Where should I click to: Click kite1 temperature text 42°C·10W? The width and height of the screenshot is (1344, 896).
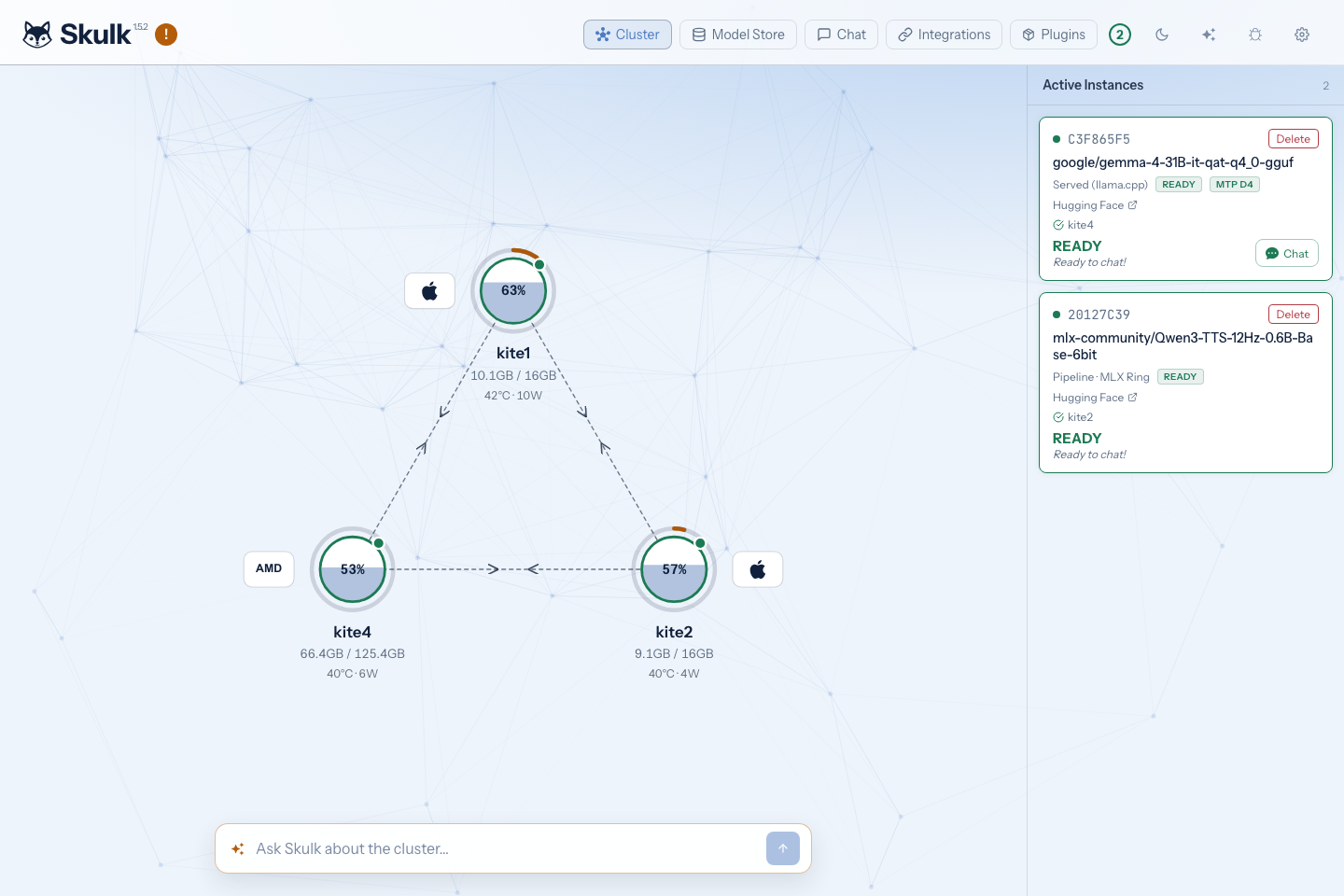click(513, 396)
